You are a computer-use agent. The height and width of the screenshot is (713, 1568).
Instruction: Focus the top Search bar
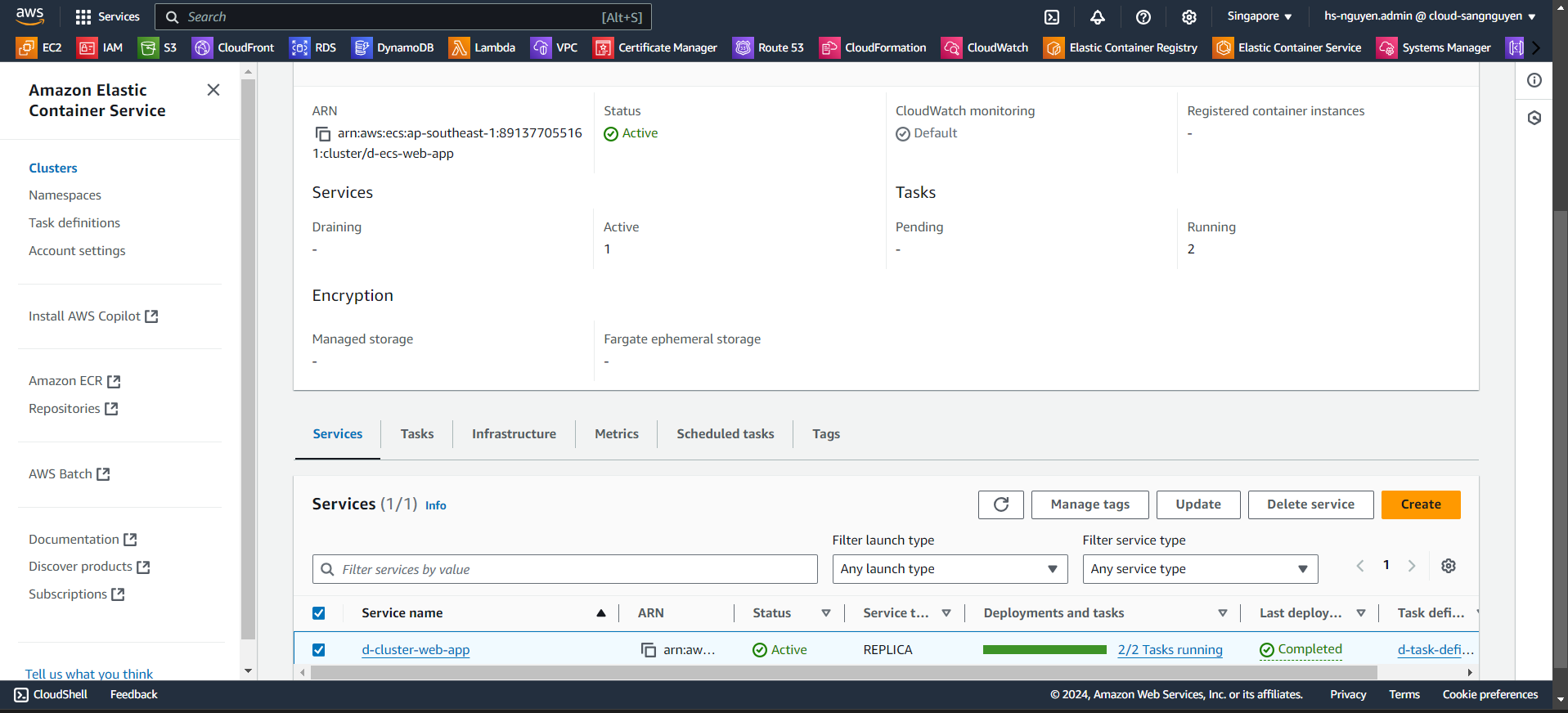(403, 16)
